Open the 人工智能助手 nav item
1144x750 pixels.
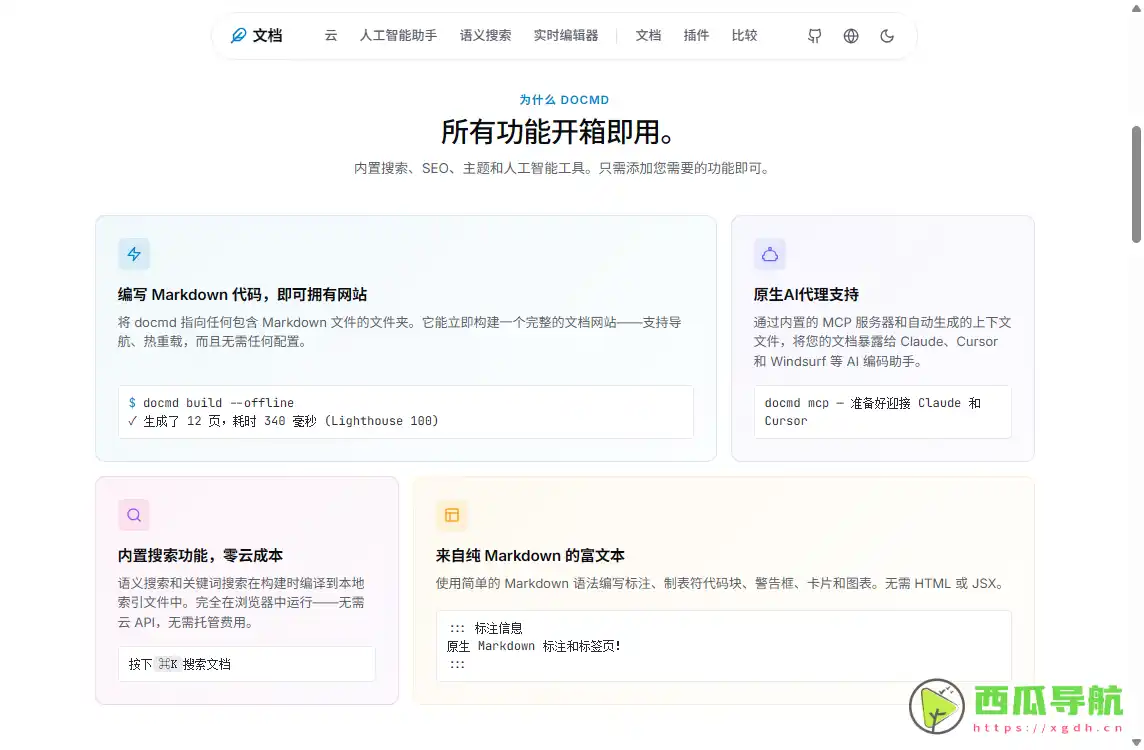tap(398, 35)
